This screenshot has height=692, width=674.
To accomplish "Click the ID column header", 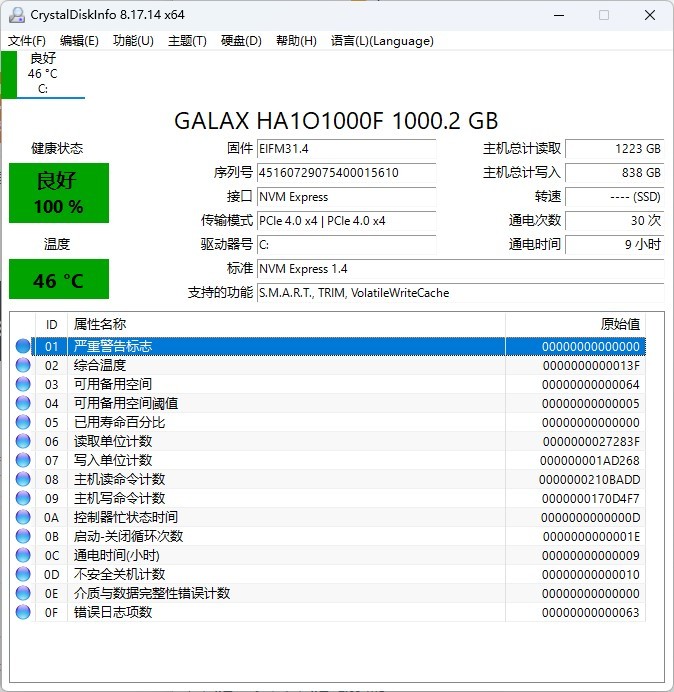I will 52,325.
